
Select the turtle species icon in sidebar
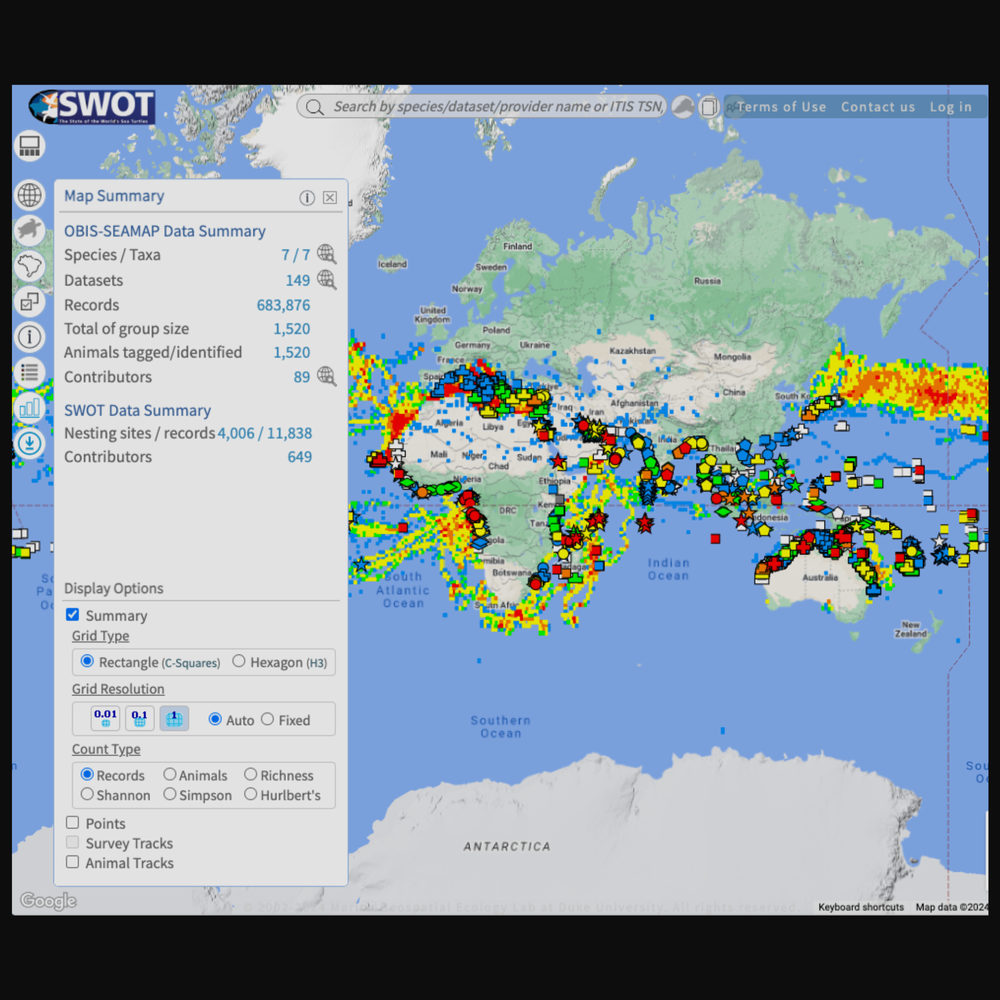pos(29,230)
